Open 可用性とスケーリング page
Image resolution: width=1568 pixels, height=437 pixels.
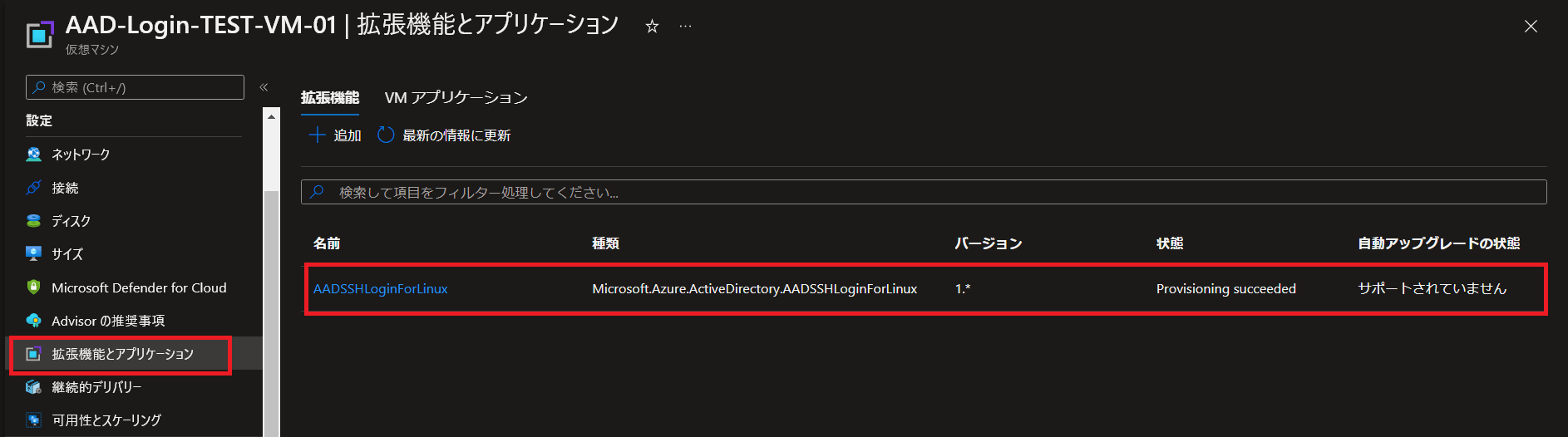coord(106,420)
